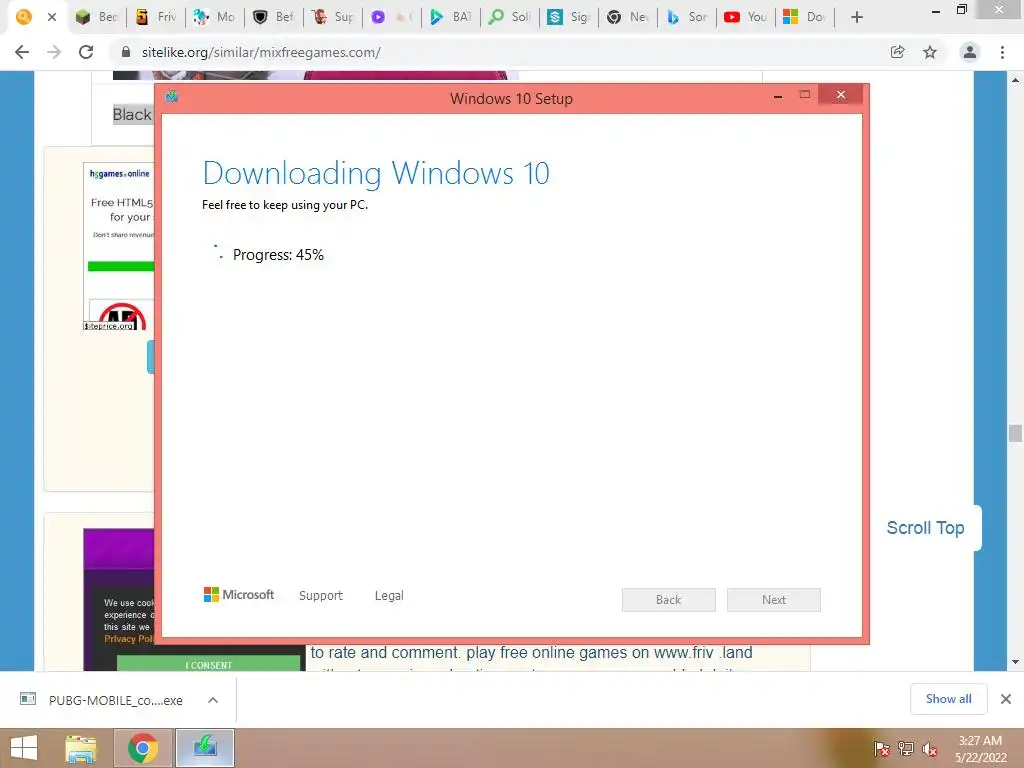
Task: Click the site lock icon
Action: click(x=126, y=52)
